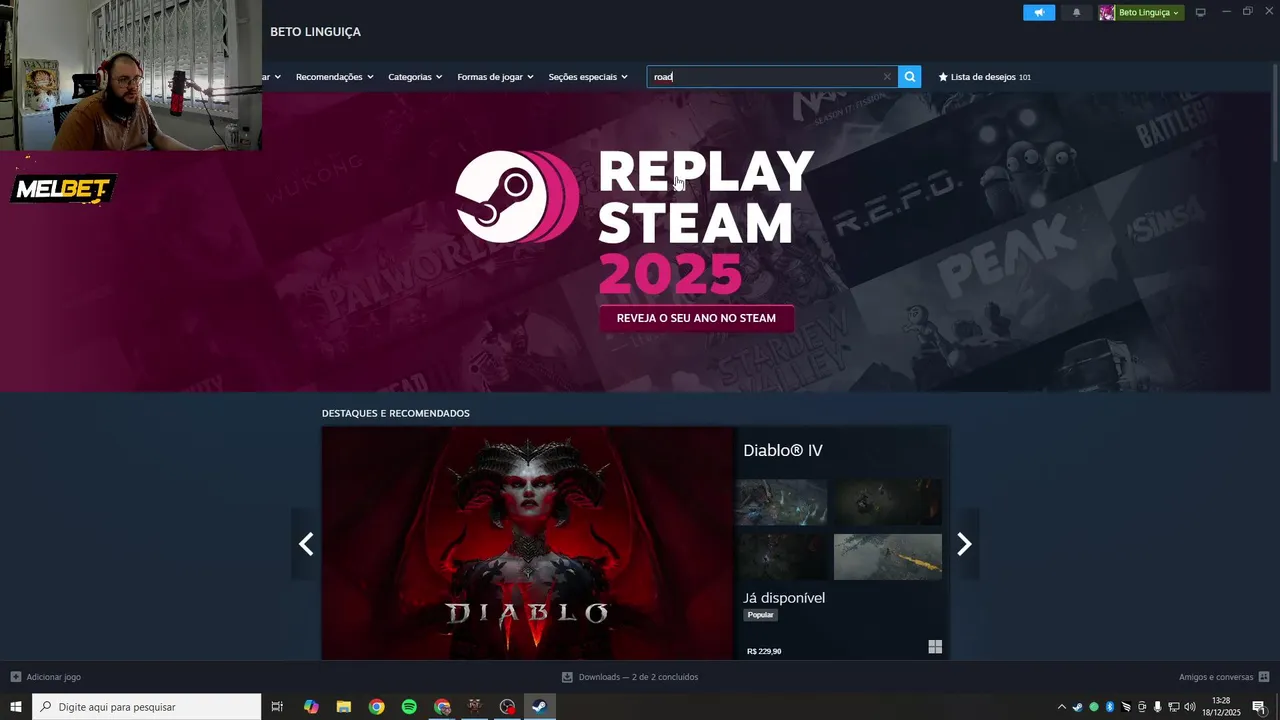
Task: Open Task View on the taskbar
Action: [277, 707]
